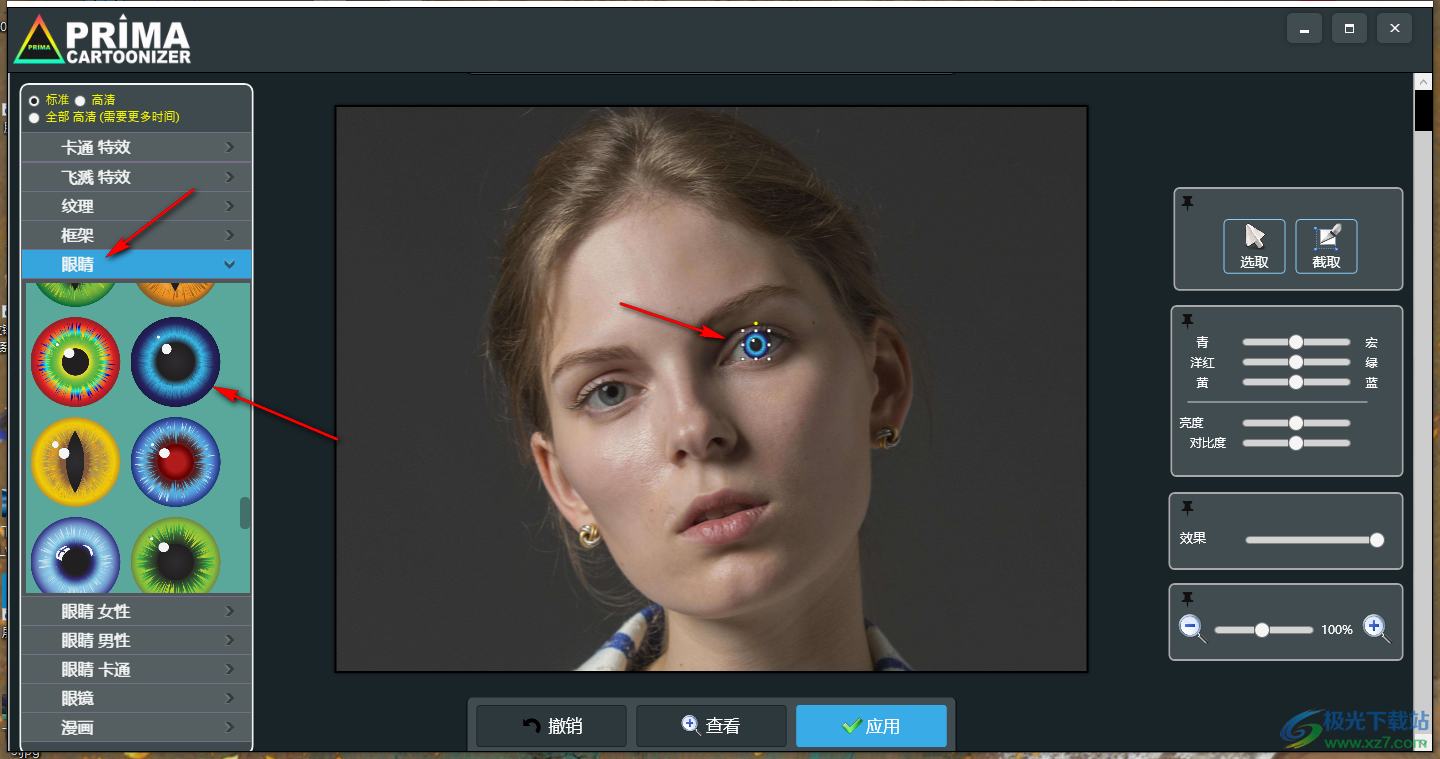Expand the 漫画 category

coord(136,727)
